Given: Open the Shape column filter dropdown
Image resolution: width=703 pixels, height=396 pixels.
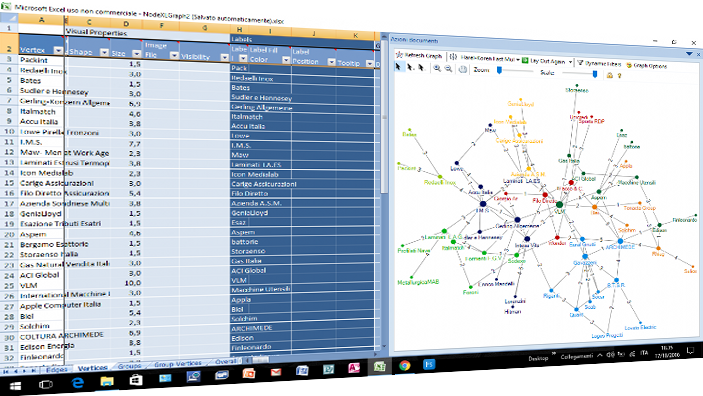Looking at the screenshot, I should 104,52.
